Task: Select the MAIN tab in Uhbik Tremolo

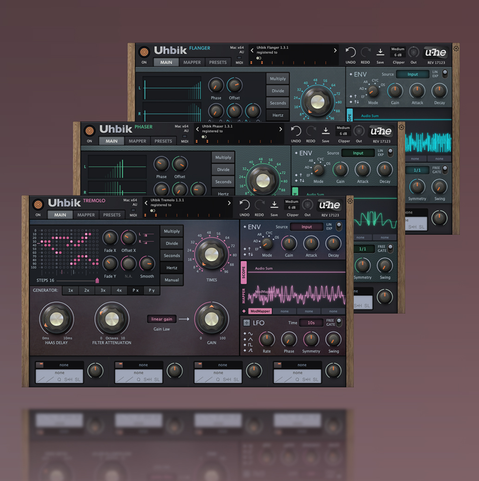Action: (x=60, y=215)
